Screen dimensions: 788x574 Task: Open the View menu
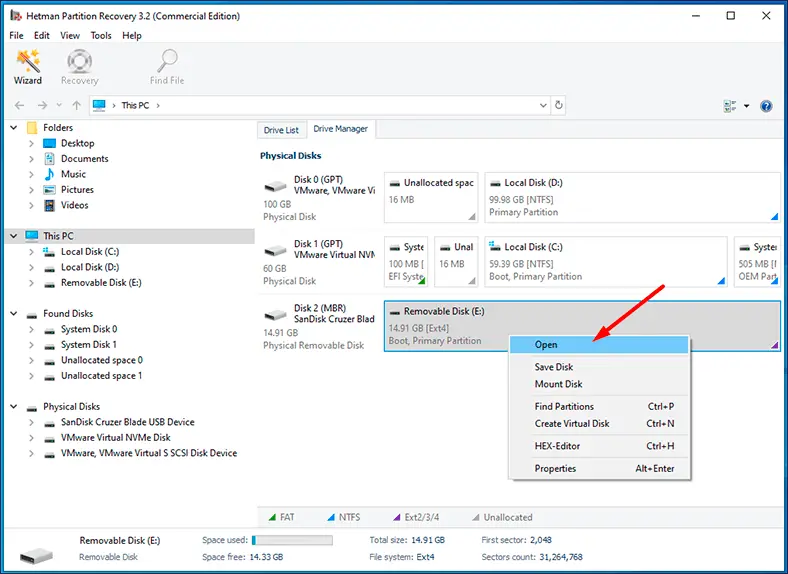(70, 36)
